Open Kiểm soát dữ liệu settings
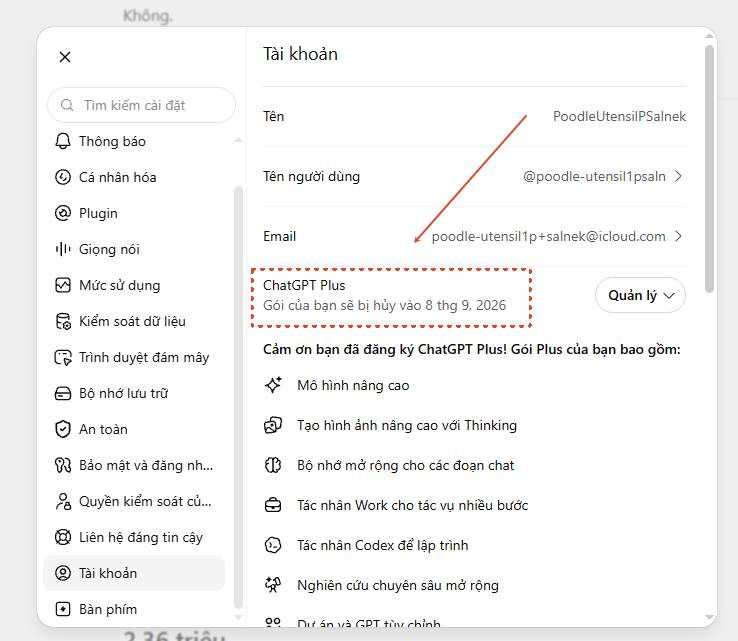This screenshot has height=641, width=738. [134, 321]
